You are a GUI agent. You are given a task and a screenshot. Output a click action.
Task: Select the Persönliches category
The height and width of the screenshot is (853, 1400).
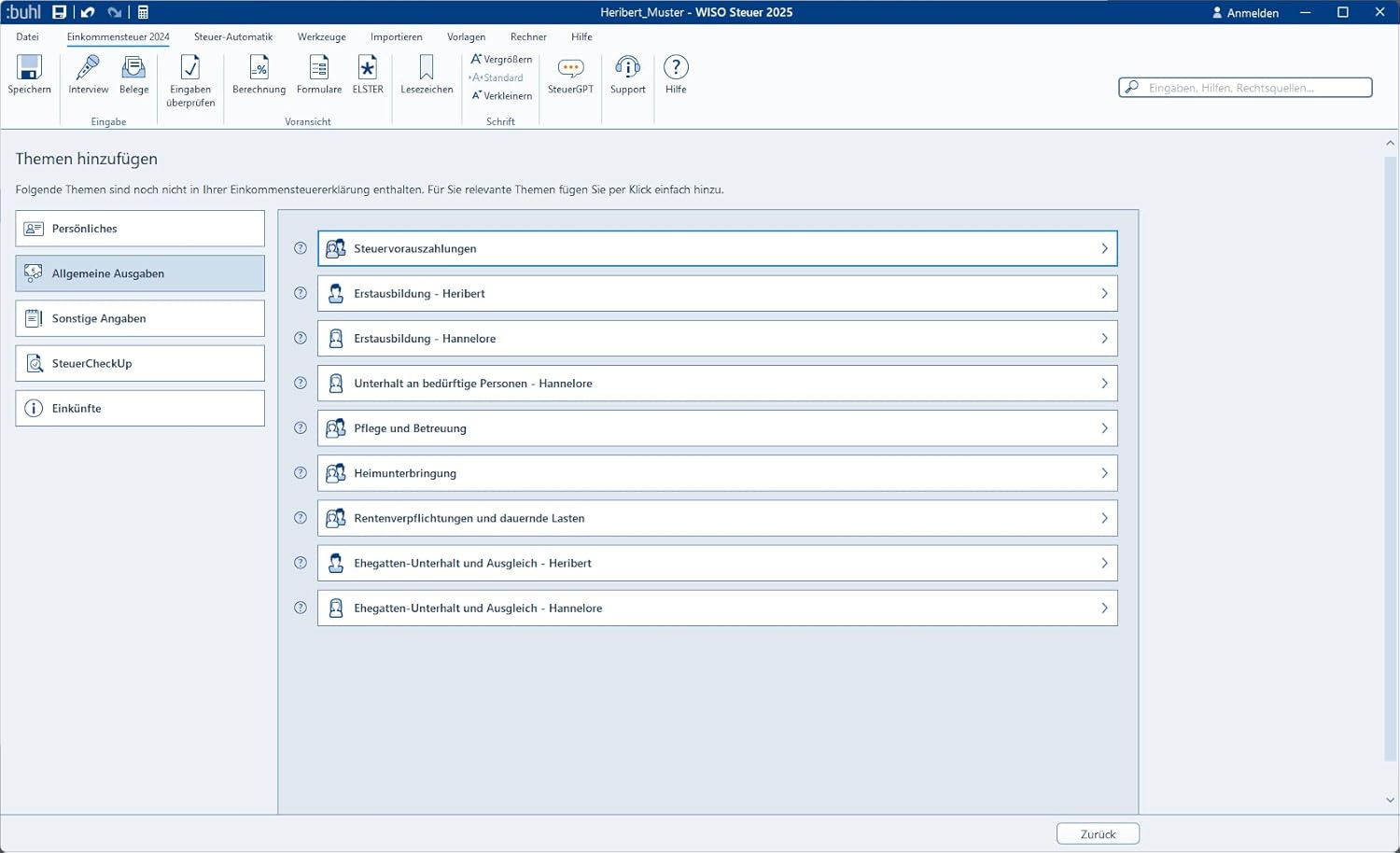140,228
